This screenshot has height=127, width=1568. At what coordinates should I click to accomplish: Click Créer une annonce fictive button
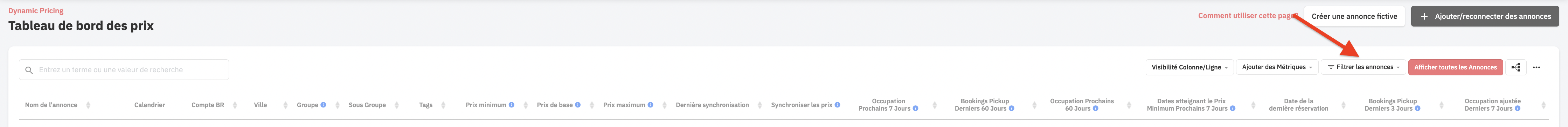(1354, 16)
